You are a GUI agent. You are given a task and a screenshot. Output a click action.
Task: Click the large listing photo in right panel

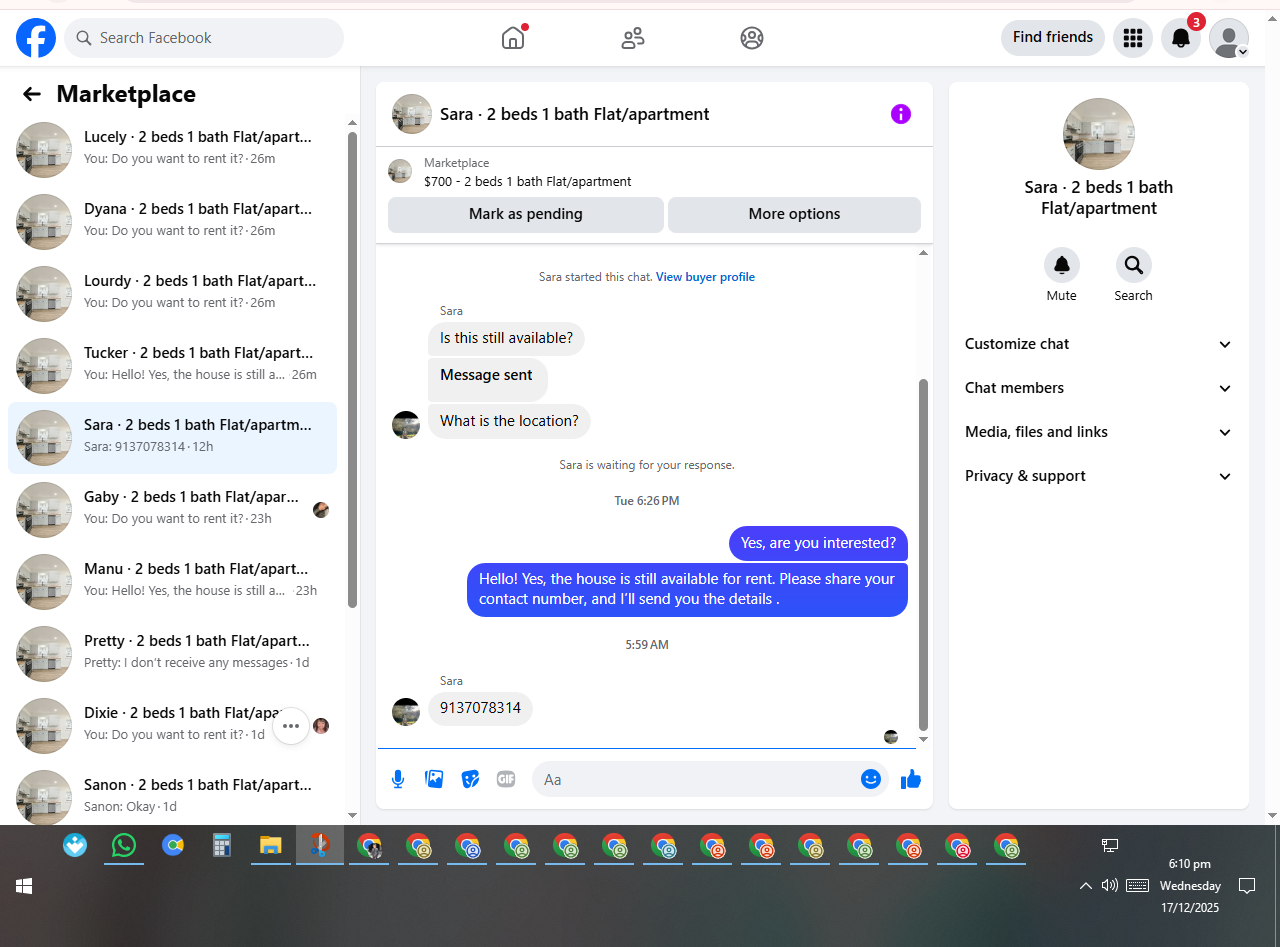tap(1099, 134)
